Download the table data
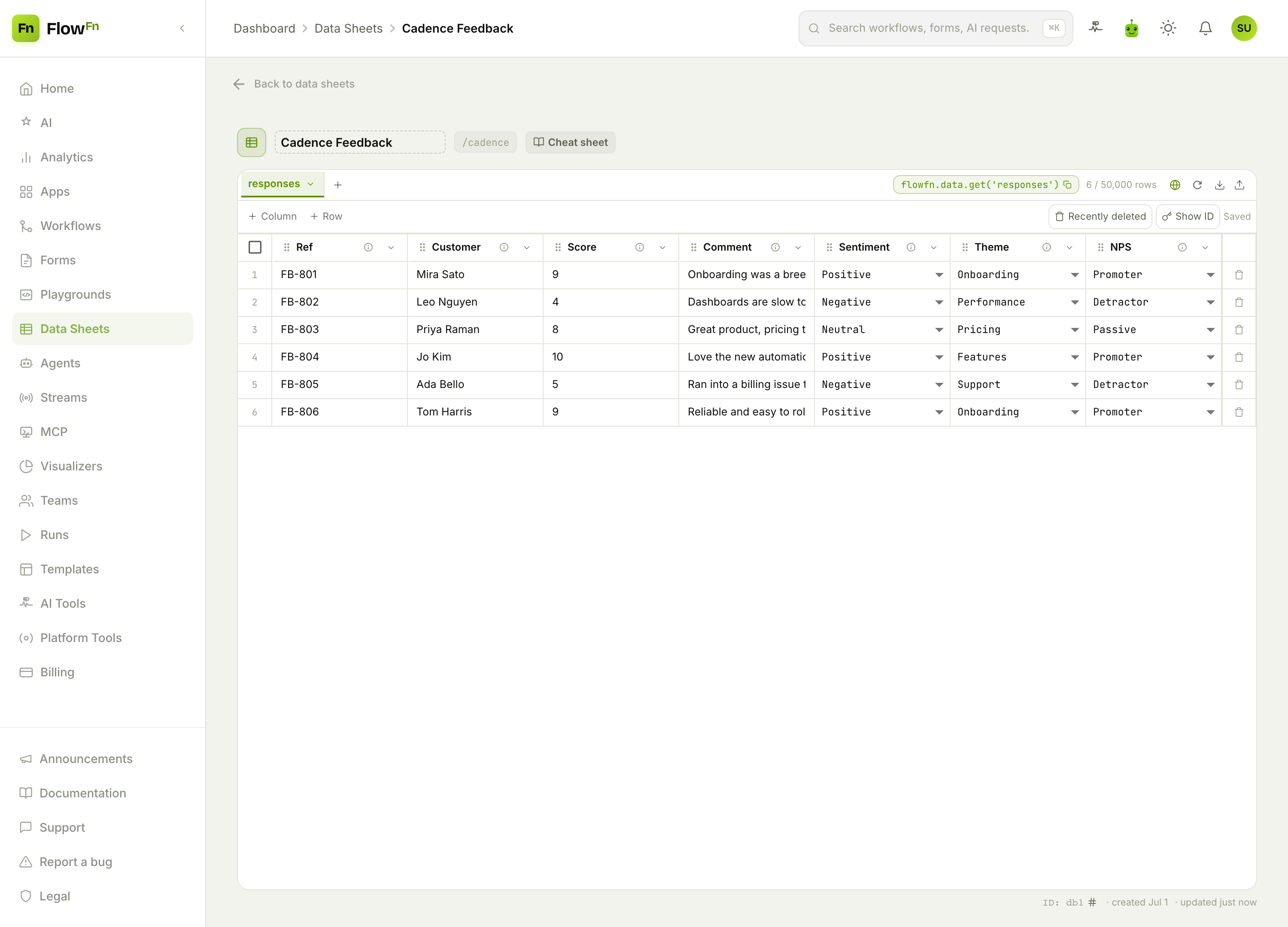 click(1219, 185)
